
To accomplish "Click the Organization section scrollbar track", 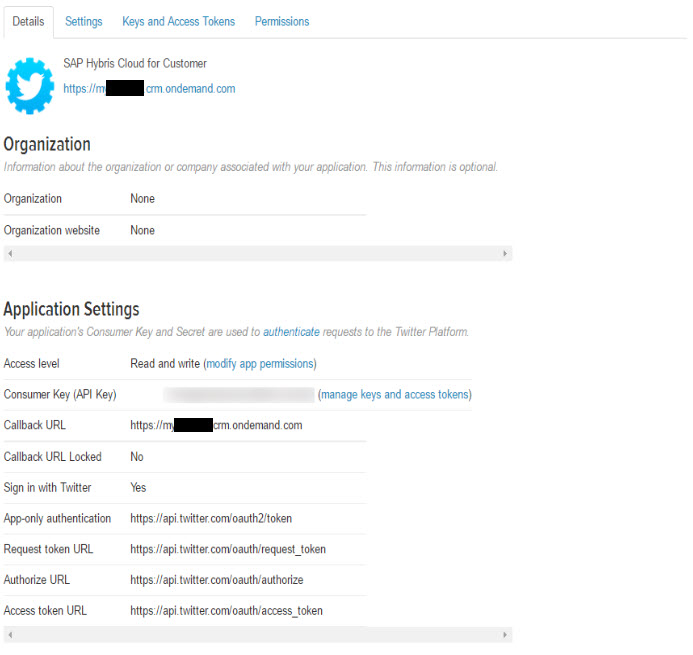I will (258, 254).
